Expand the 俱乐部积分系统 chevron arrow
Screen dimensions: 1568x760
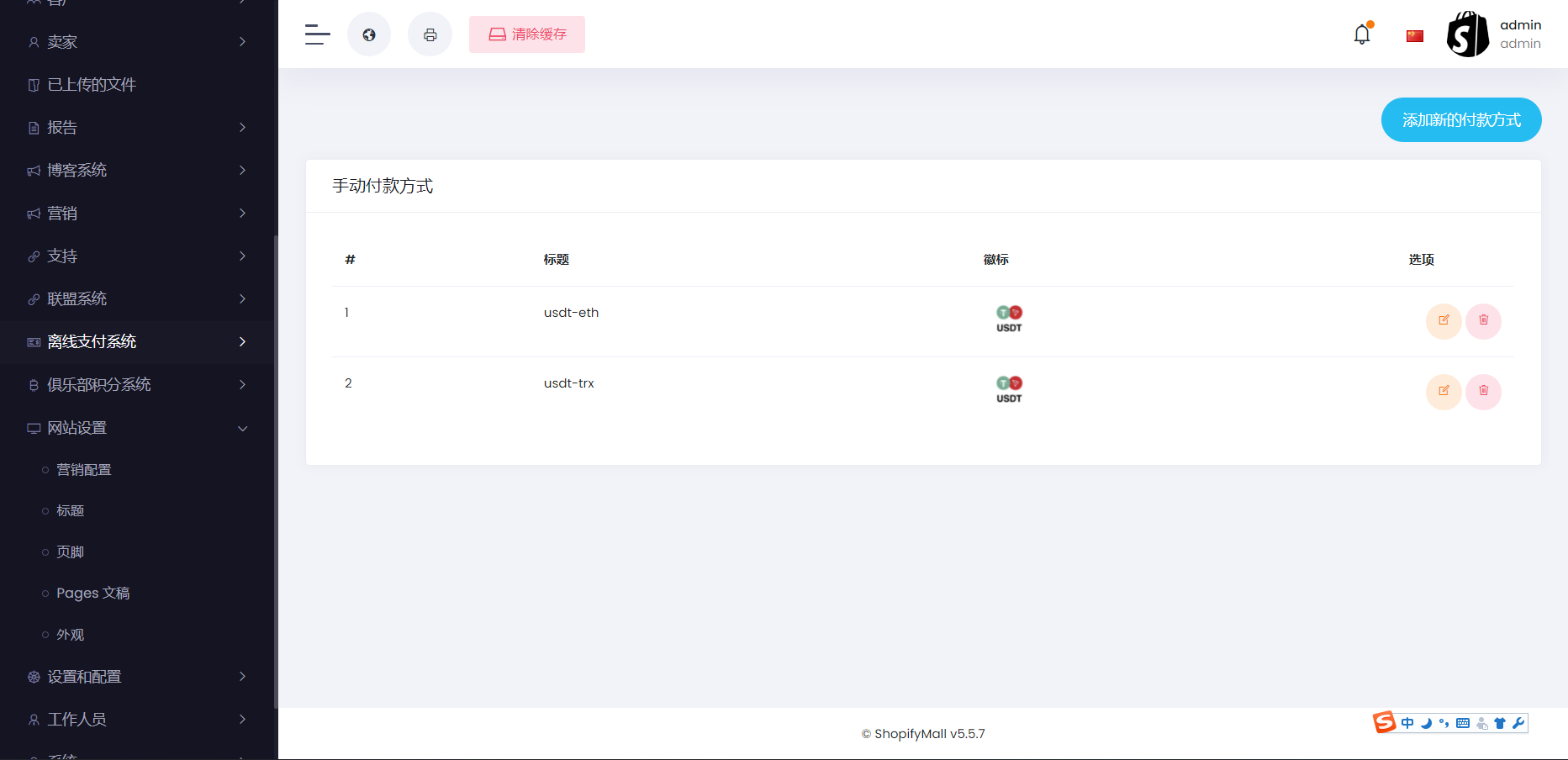pos(242,385)
